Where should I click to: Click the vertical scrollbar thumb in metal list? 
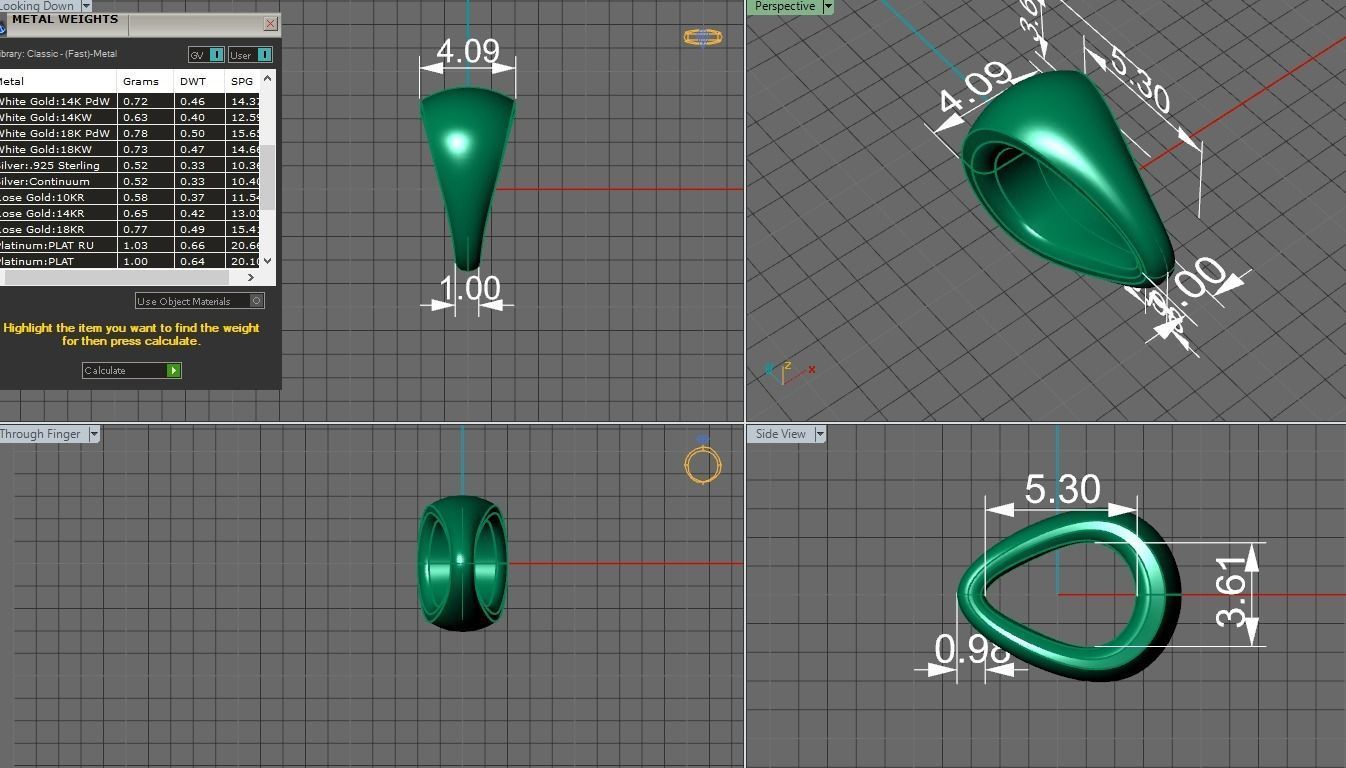click(x=267, y=177)
